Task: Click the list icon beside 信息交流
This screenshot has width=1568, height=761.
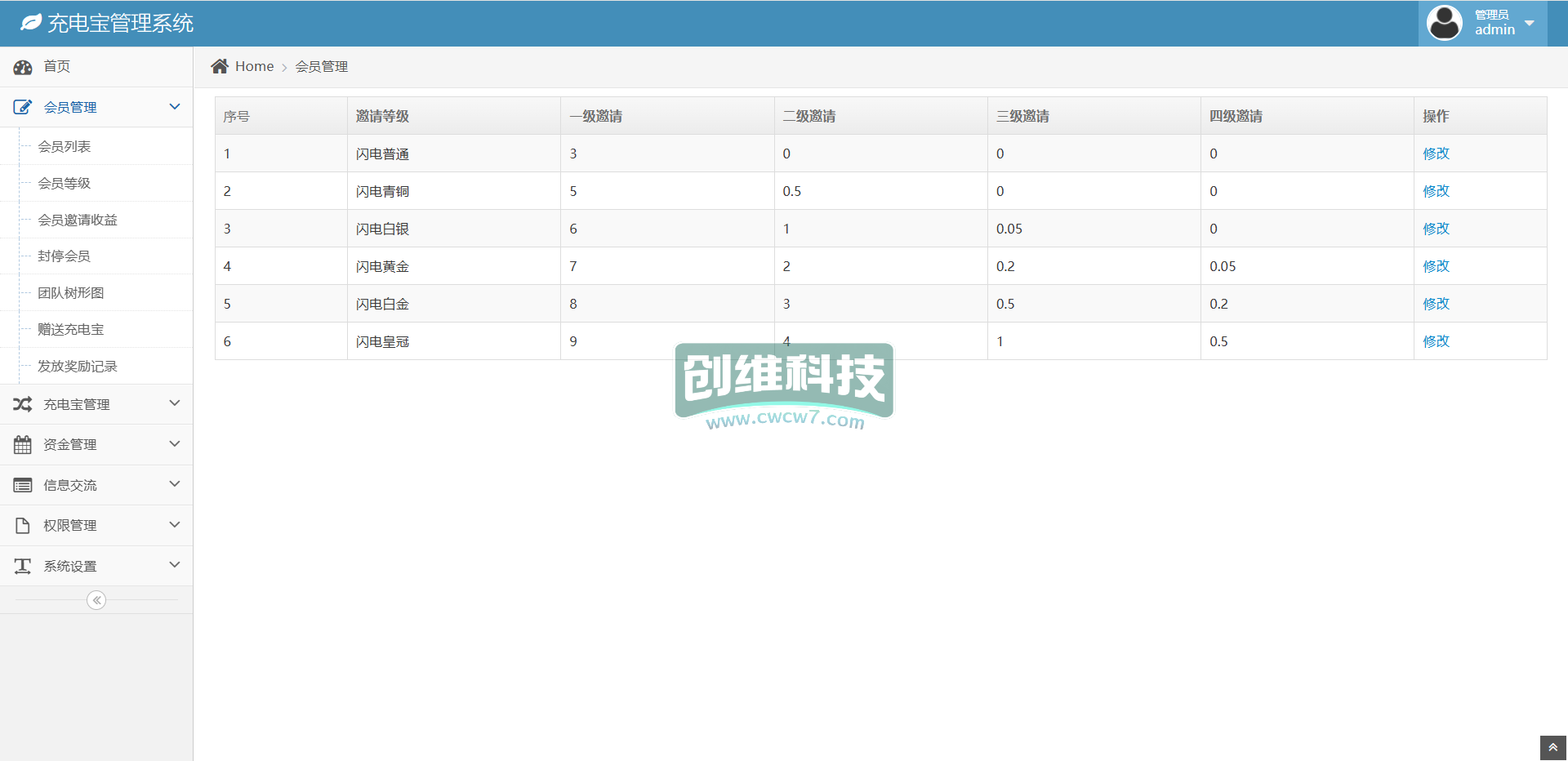Action: point(23,485)
